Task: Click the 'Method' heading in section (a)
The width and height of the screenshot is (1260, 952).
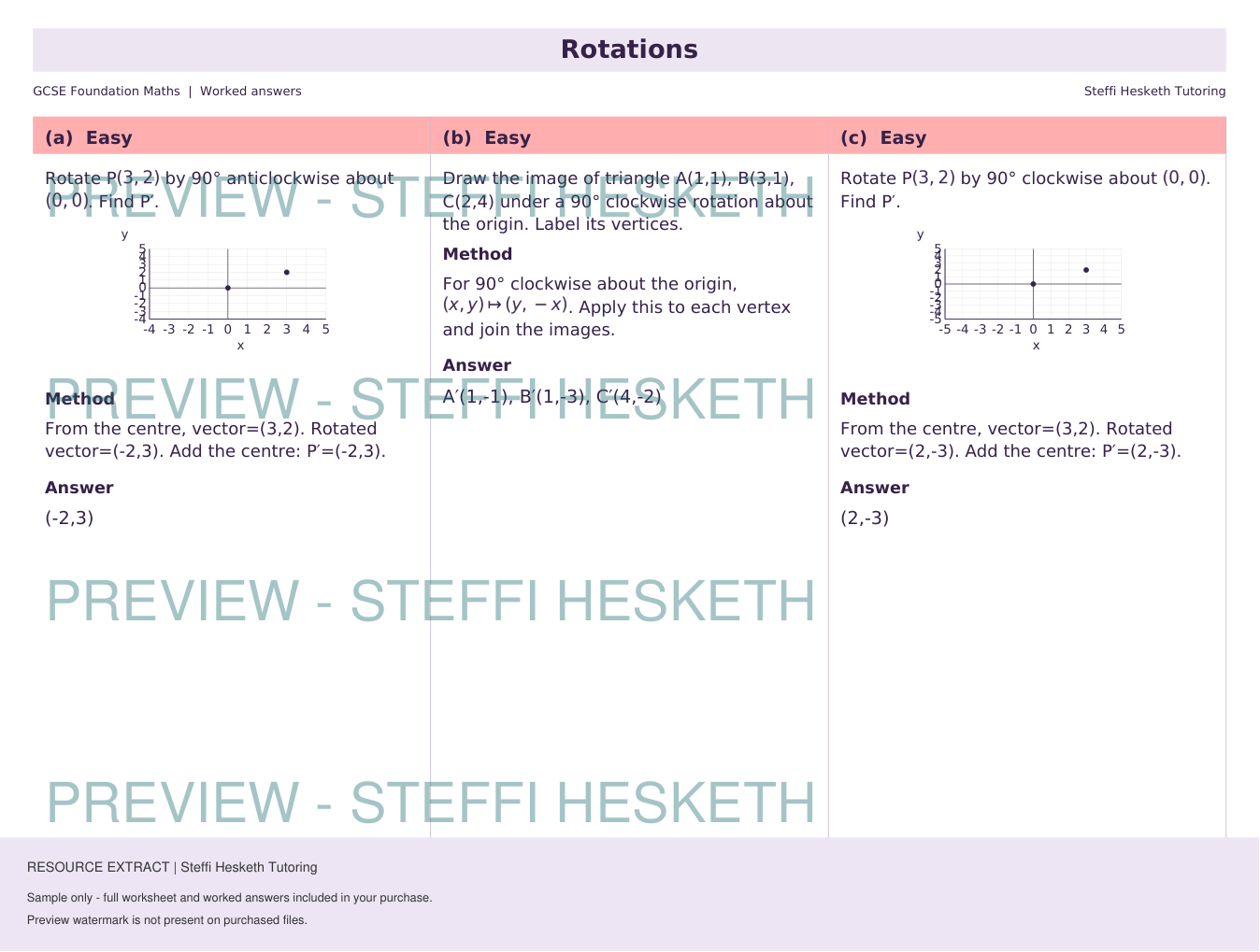Action: click(x=79, y=399)
